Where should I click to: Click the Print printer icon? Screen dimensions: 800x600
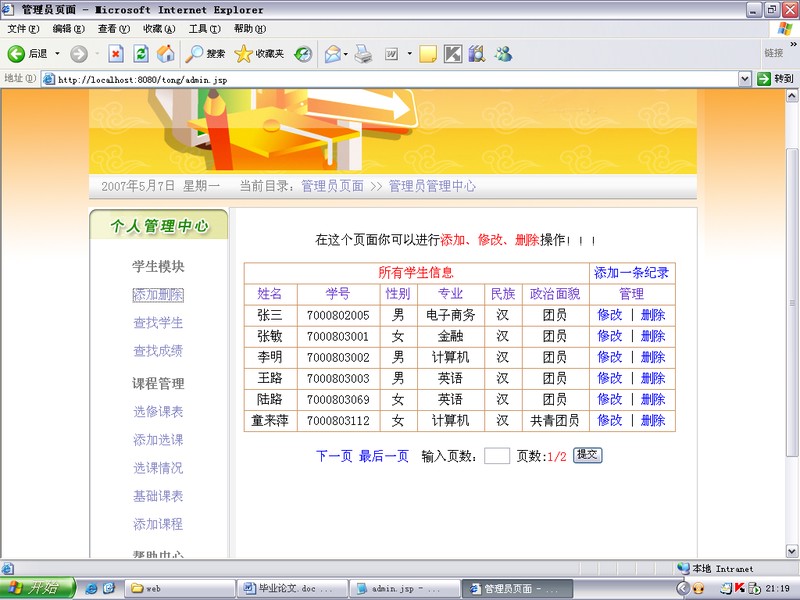point(363,54)
